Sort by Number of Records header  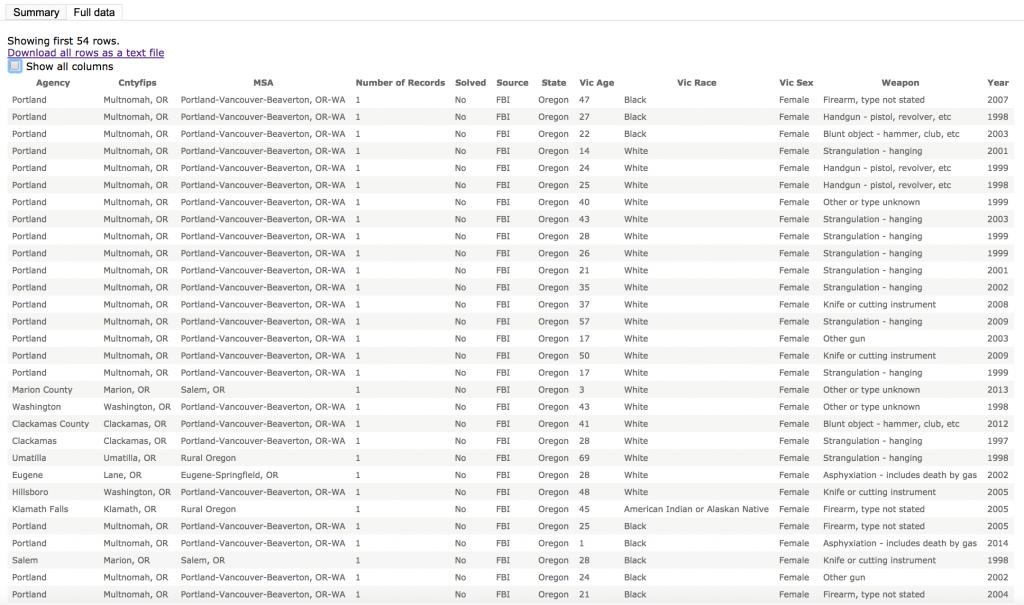click(x=400, y=83)
